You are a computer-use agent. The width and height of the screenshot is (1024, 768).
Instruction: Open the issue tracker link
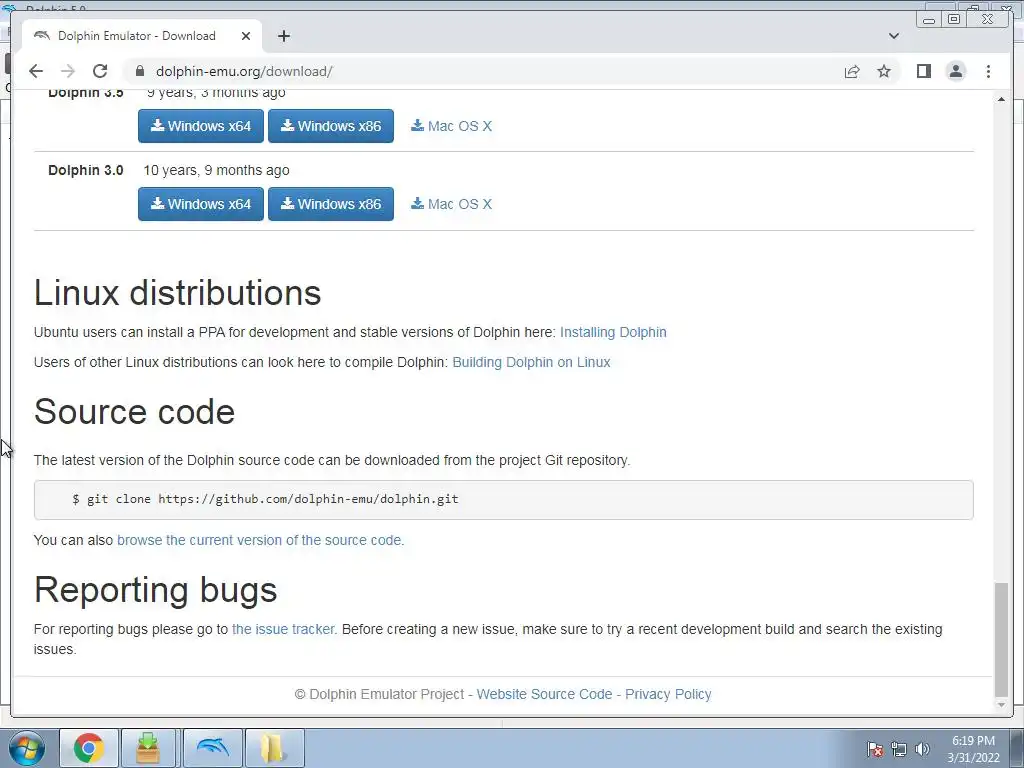284,629
